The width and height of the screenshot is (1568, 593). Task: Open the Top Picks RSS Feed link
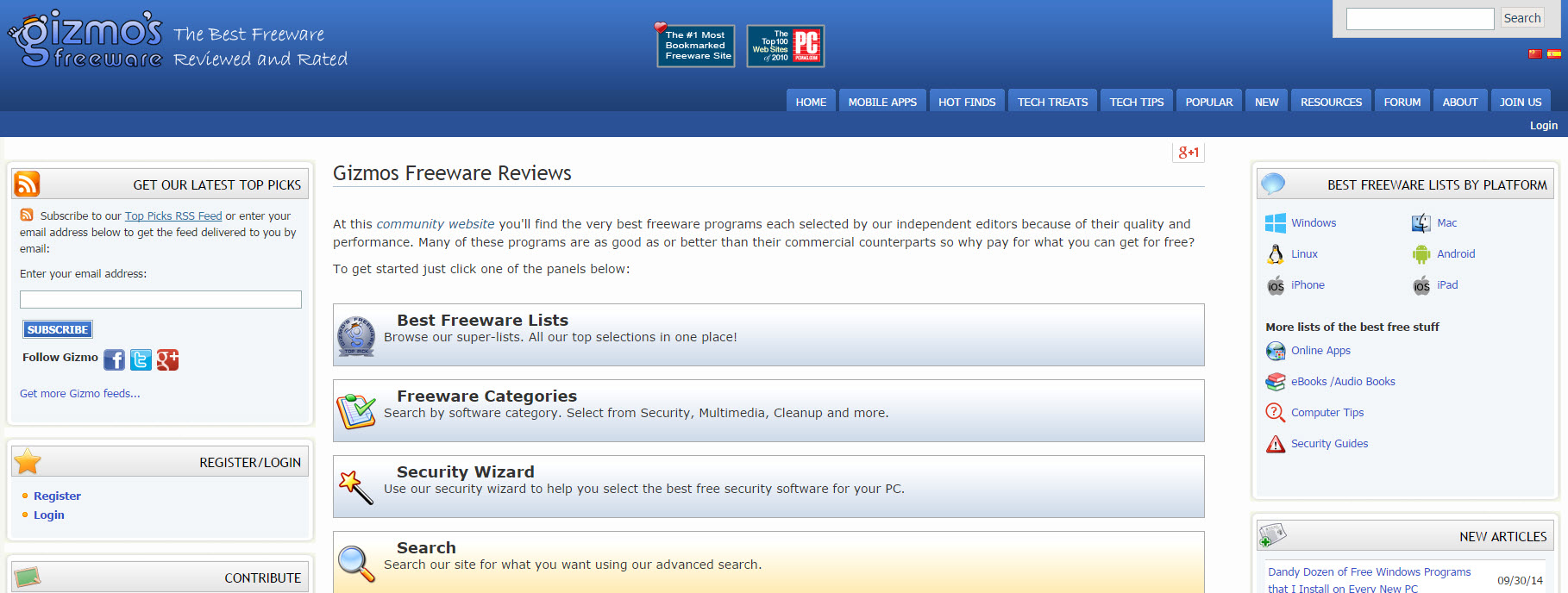pos(173,216)
